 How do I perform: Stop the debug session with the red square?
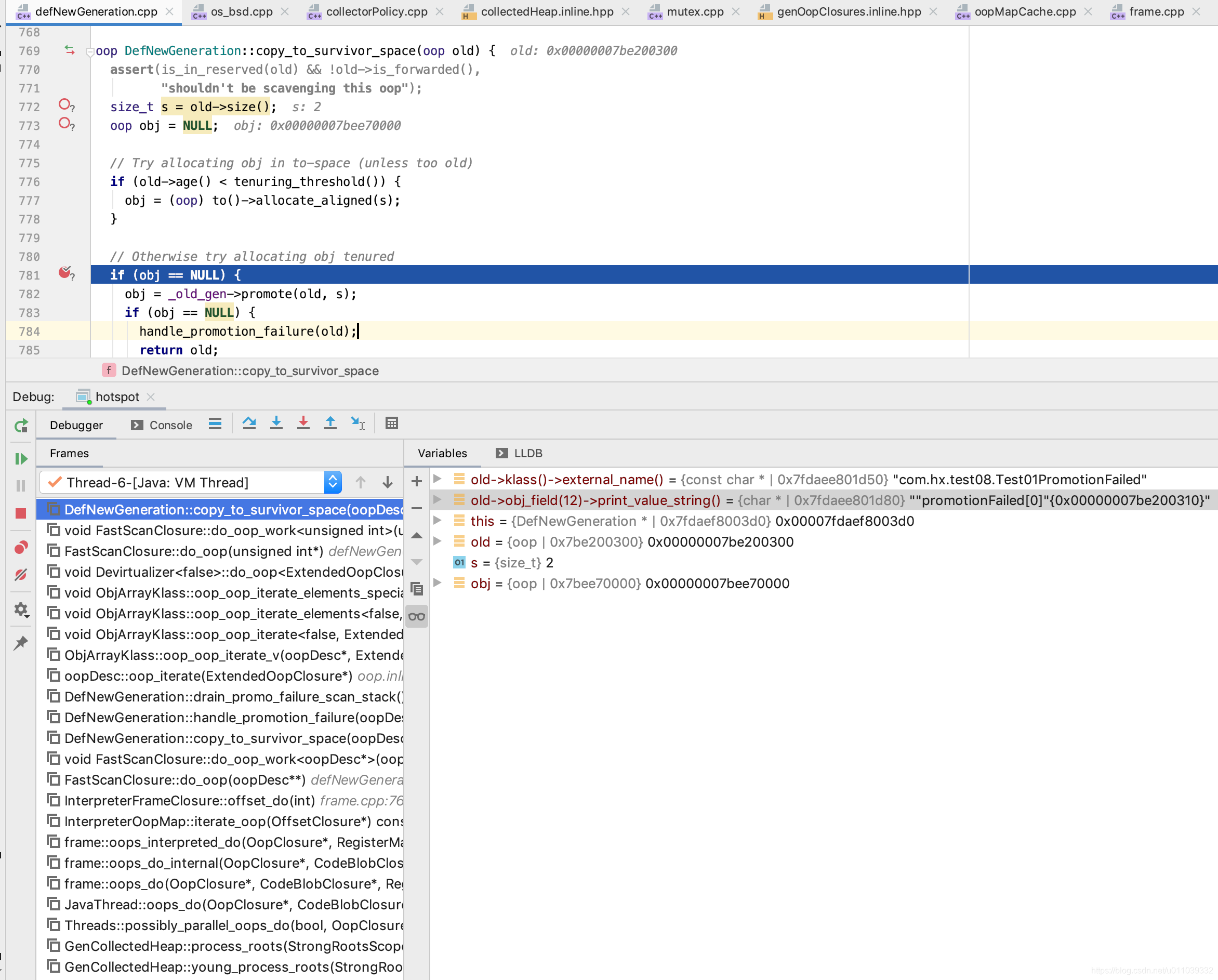coord(21,513)
